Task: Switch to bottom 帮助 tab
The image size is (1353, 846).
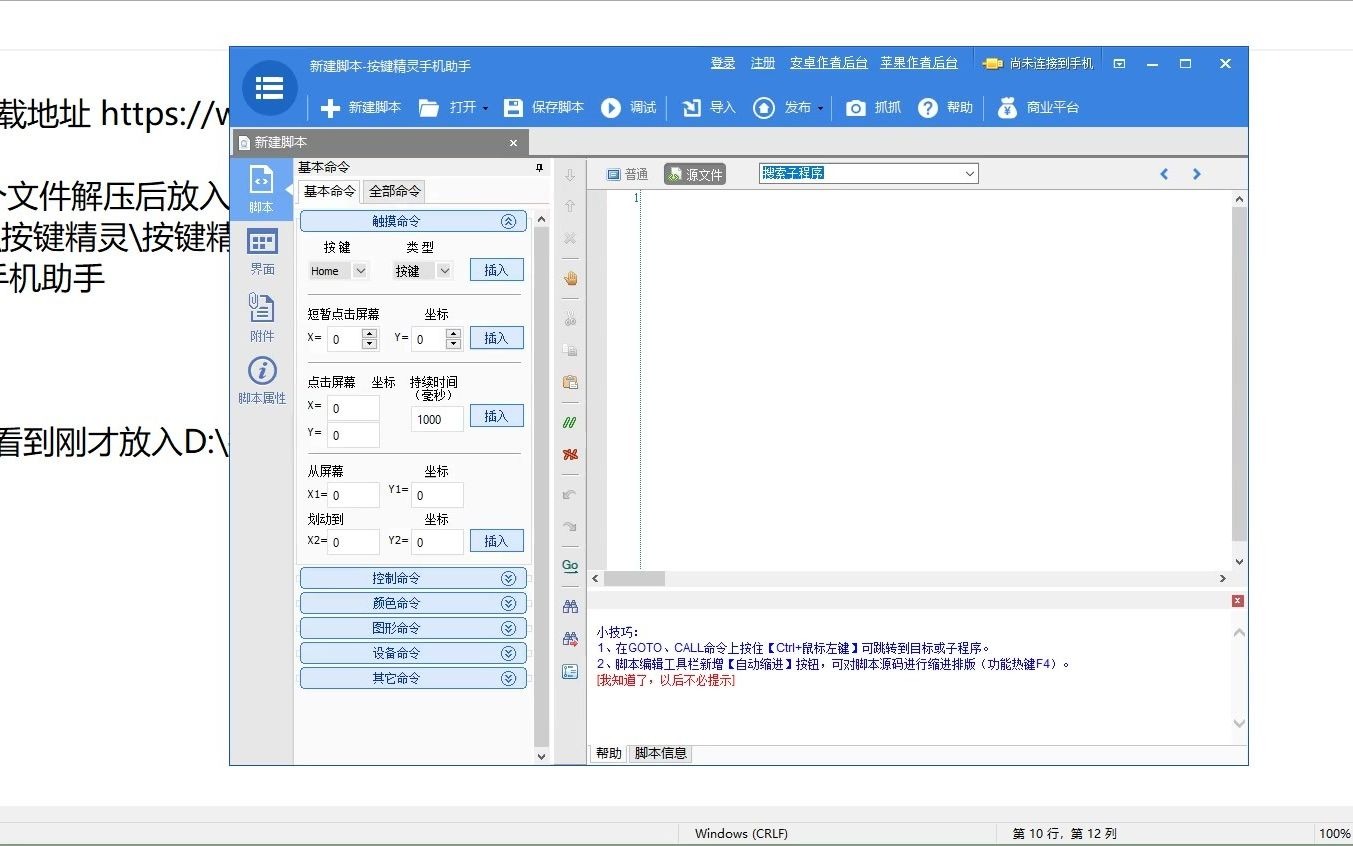Action: (608, 753)
